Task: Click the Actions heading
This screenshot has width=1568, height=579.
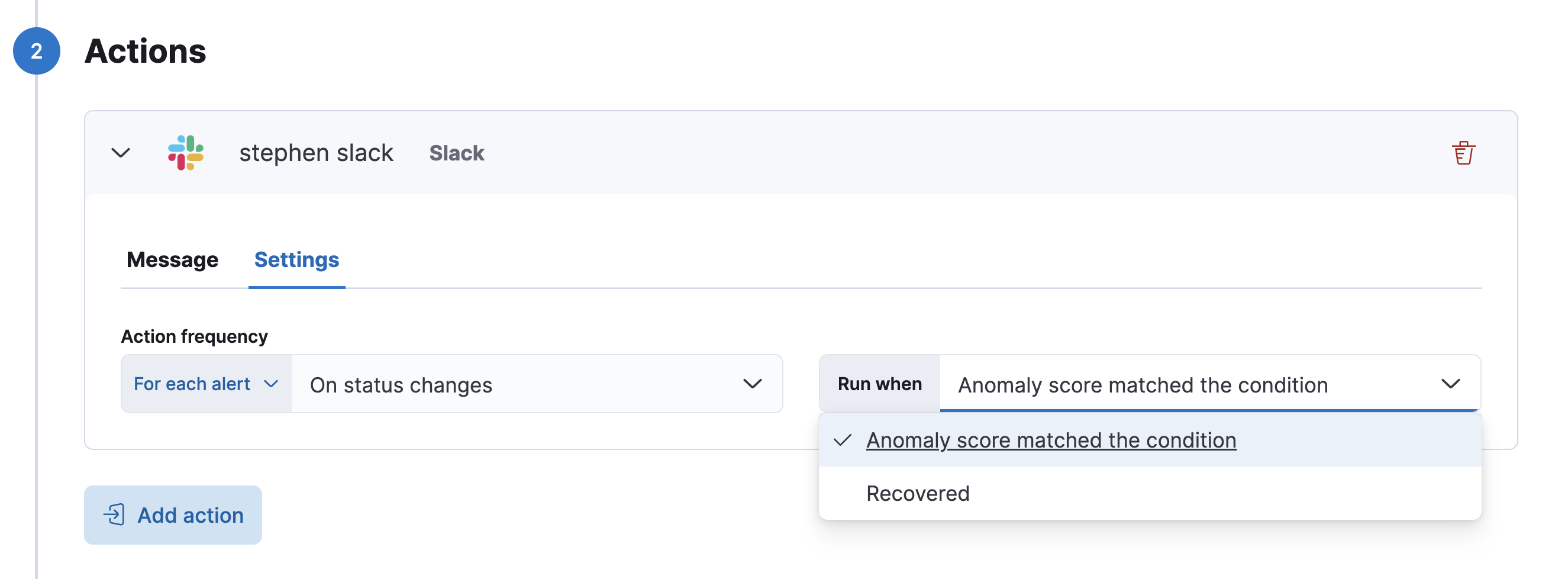Action: pos(146,51)
